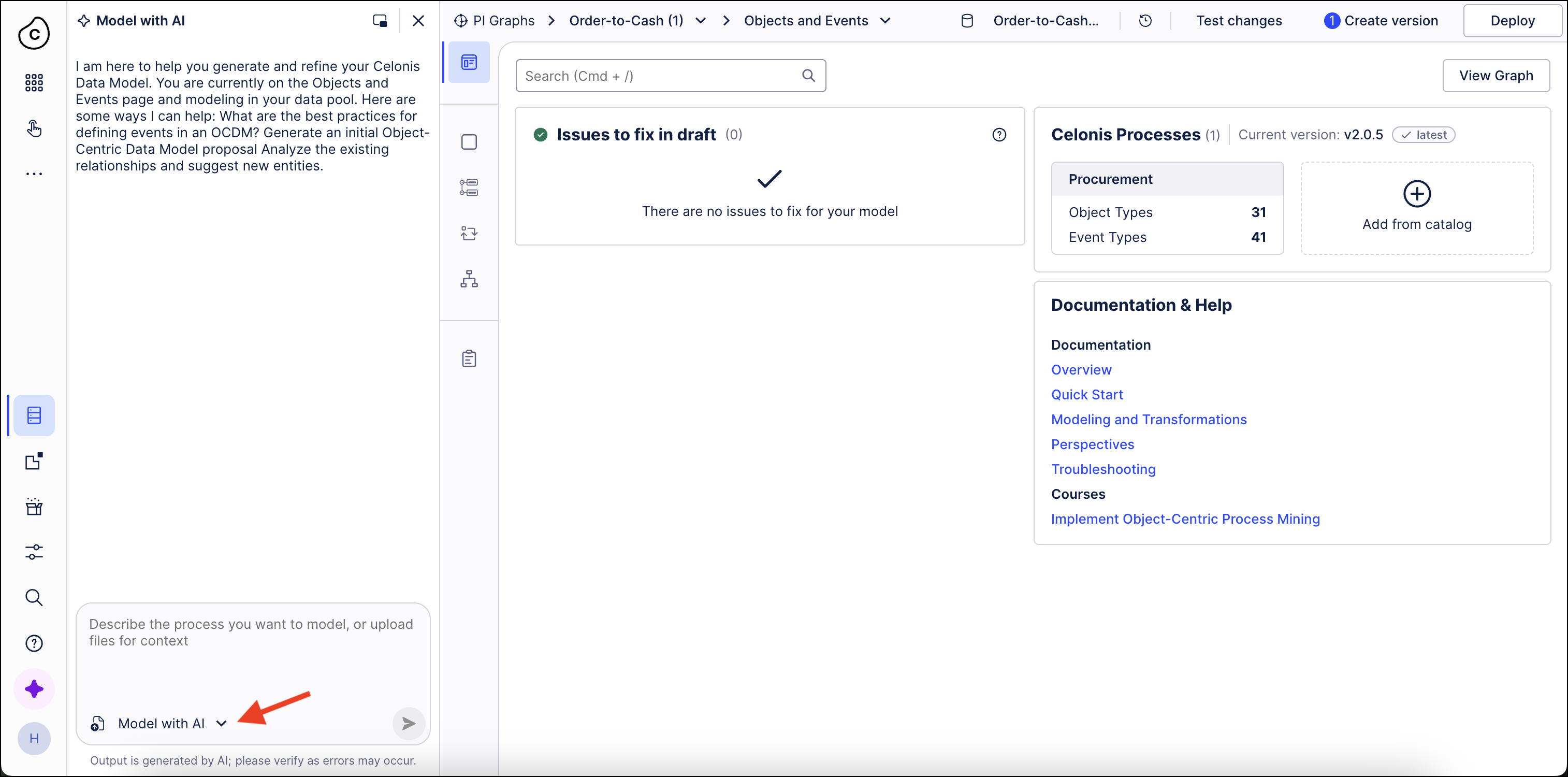Click the latest version badge
This screenshot has width=1568, height=777.
1423,135
